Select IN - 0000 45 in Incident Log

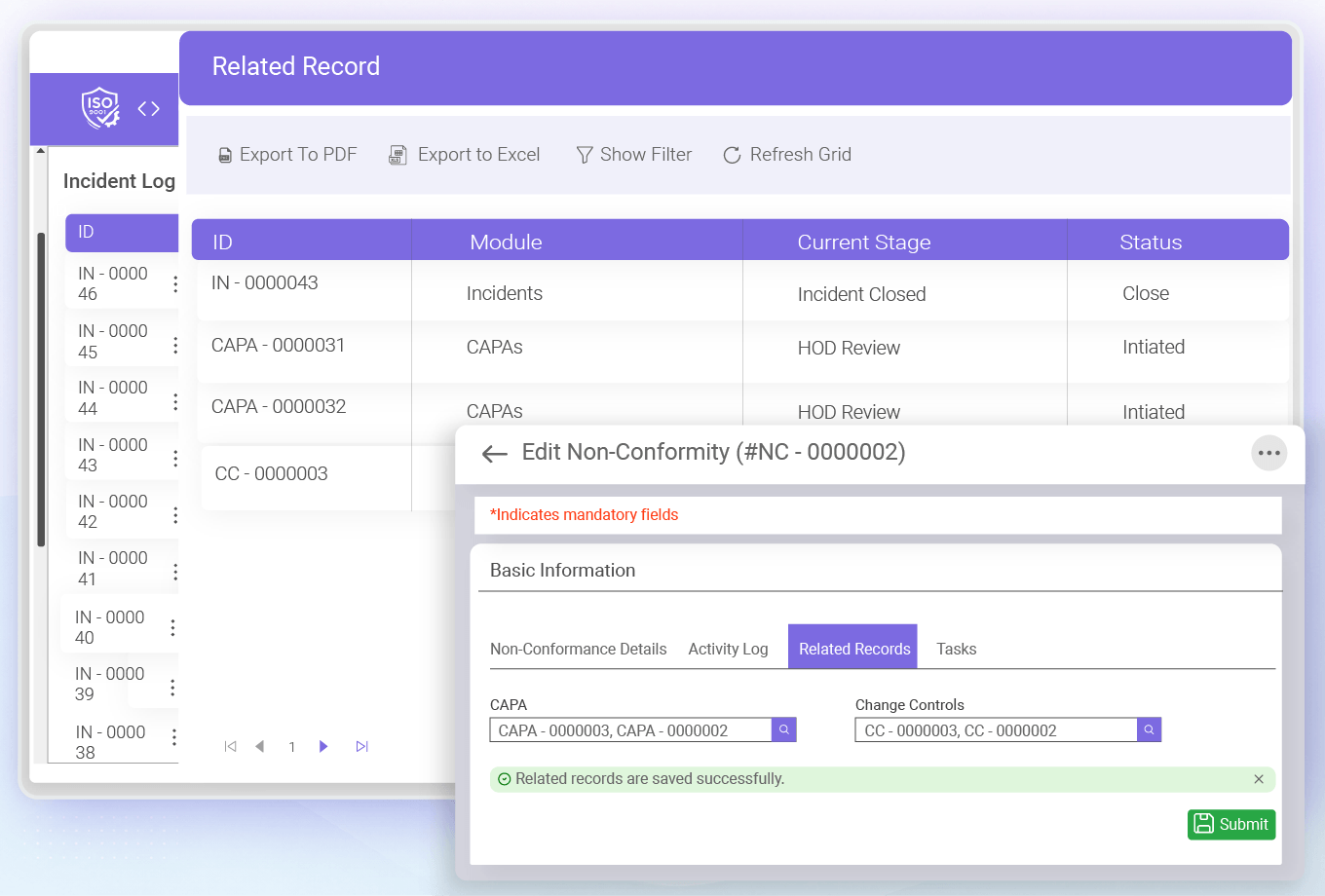point(113,341)
